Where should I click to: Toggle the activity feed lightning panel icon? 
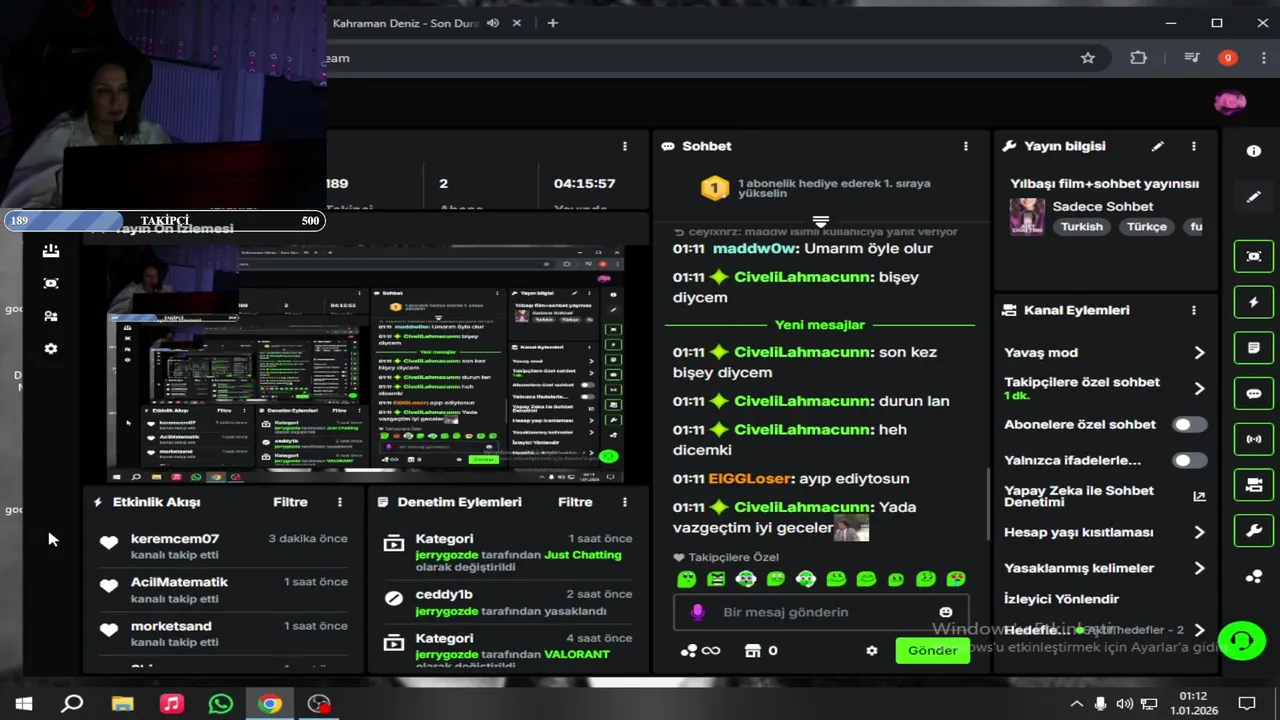click(1253, 302)
